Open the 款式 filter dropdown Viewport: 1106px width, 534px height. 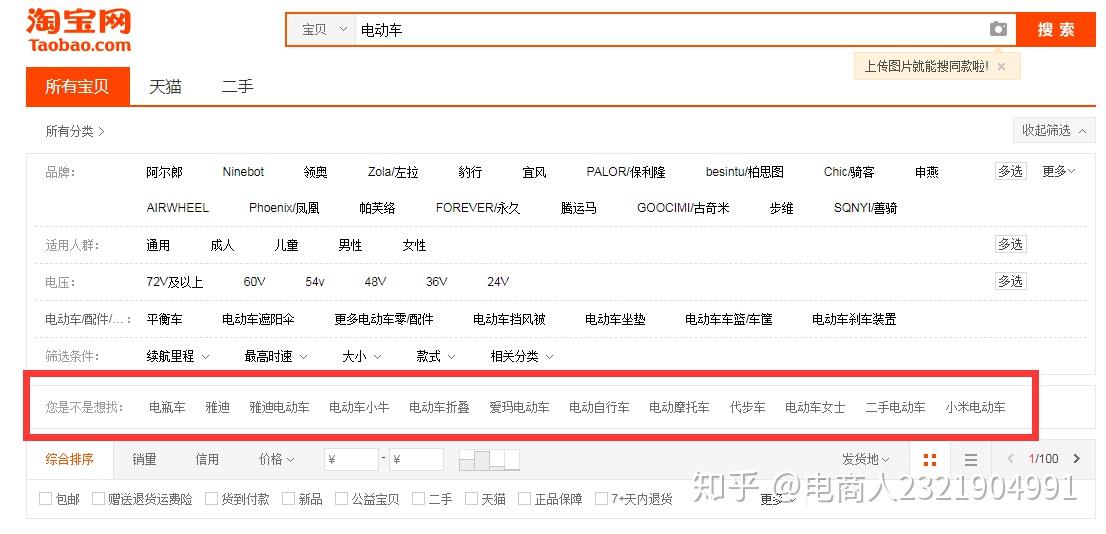435,357
